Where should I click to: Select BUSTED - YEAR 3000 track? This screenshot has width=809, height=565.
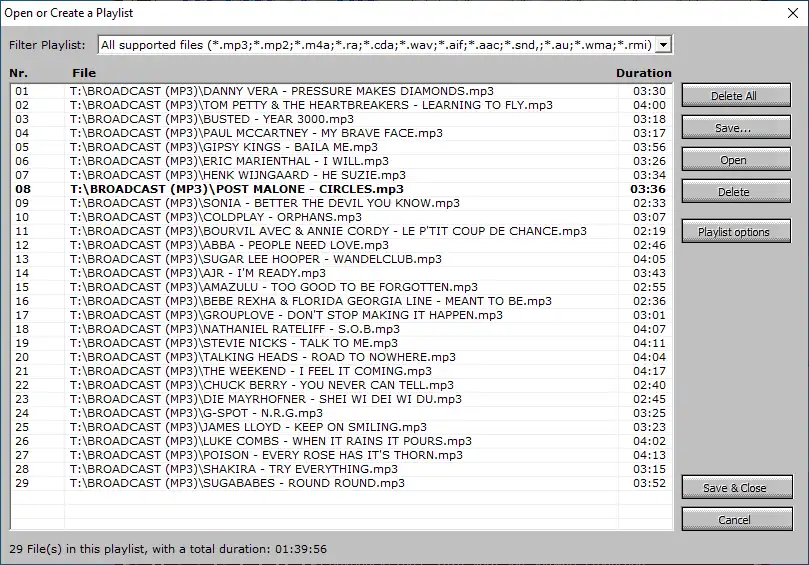(342, 119)
